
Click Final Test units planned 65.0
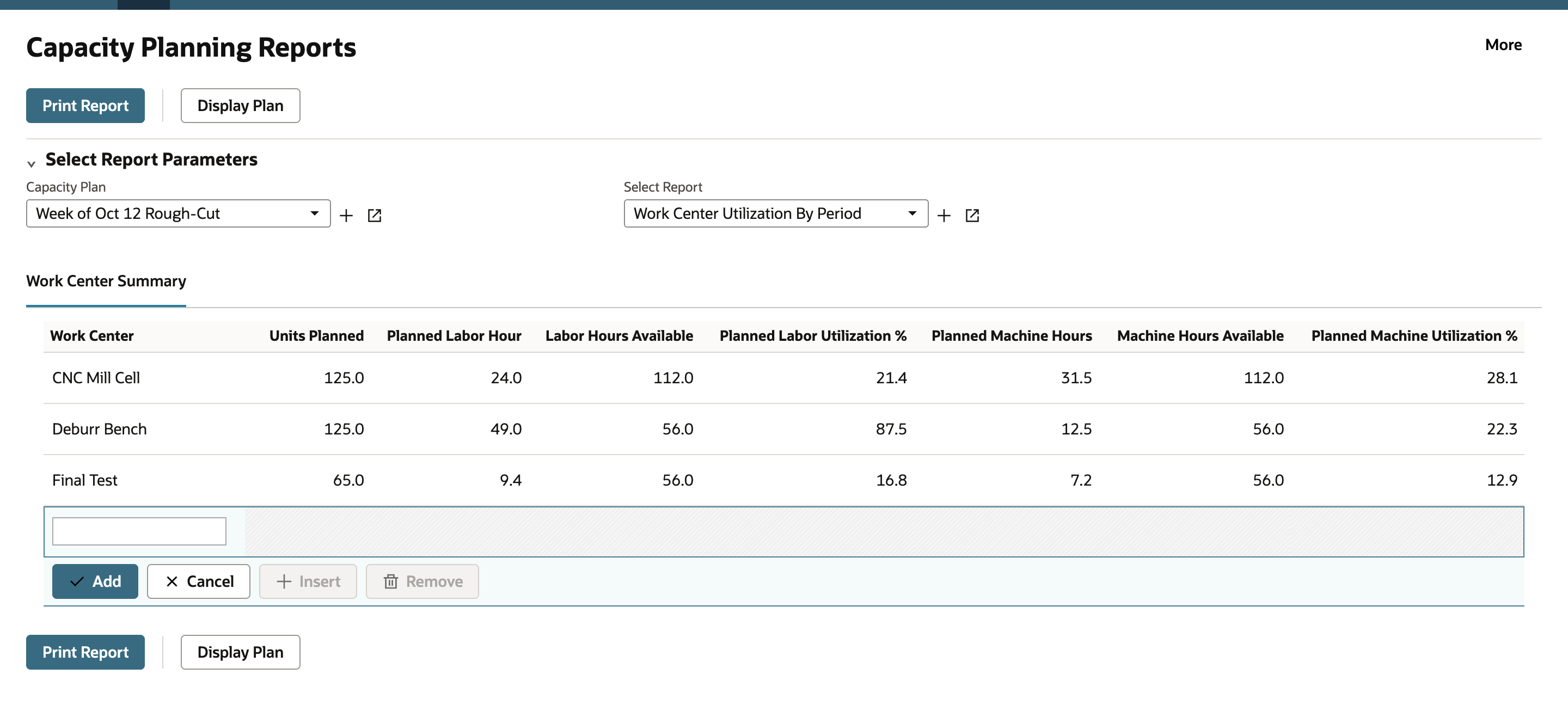click(x=348, y=480)
